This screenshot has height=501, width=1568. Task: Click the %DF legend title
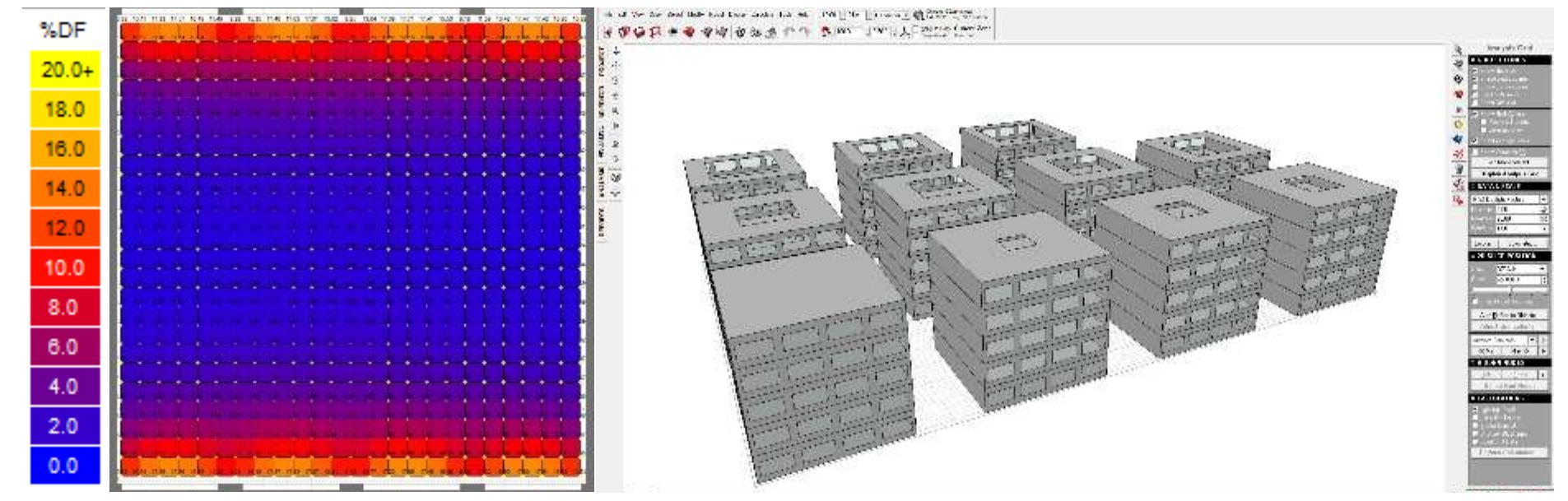pyautogui.click(x=63, y=30)
